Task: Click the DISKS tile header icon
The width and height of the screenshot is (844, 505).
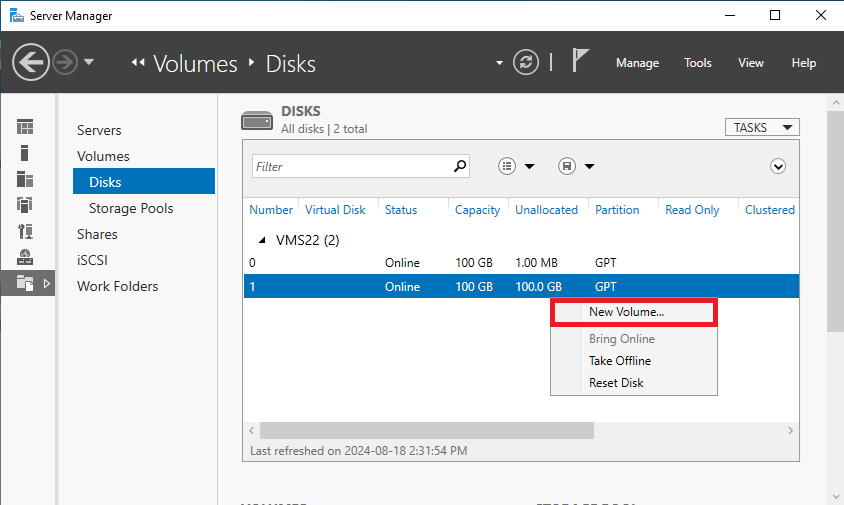Action: [x=257, y=121]
